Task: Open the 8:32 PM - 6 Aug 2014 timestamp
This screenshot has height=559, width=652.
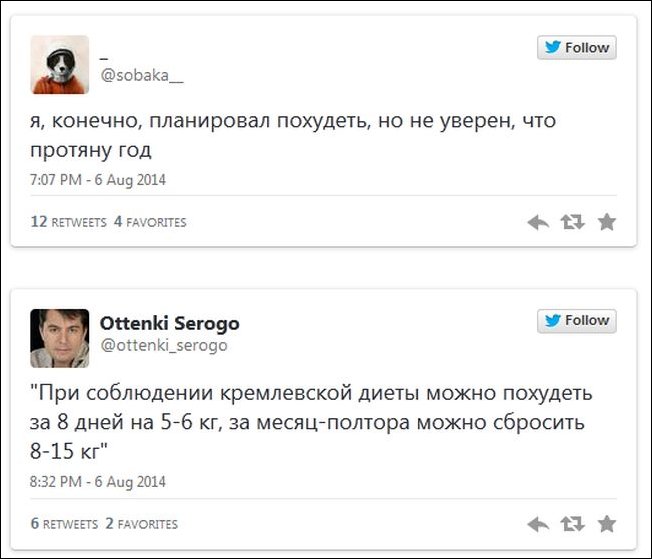Action: coord(98,482)
